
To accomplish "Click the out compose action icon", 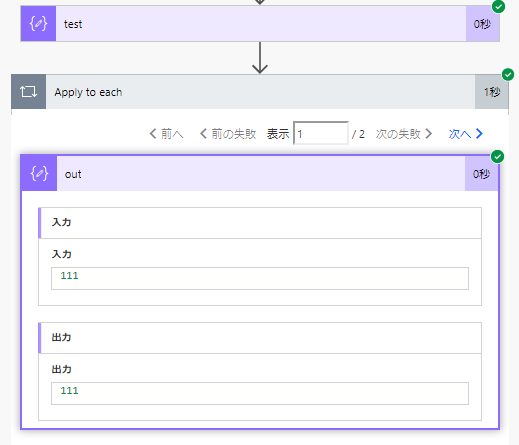I will 39,173.
